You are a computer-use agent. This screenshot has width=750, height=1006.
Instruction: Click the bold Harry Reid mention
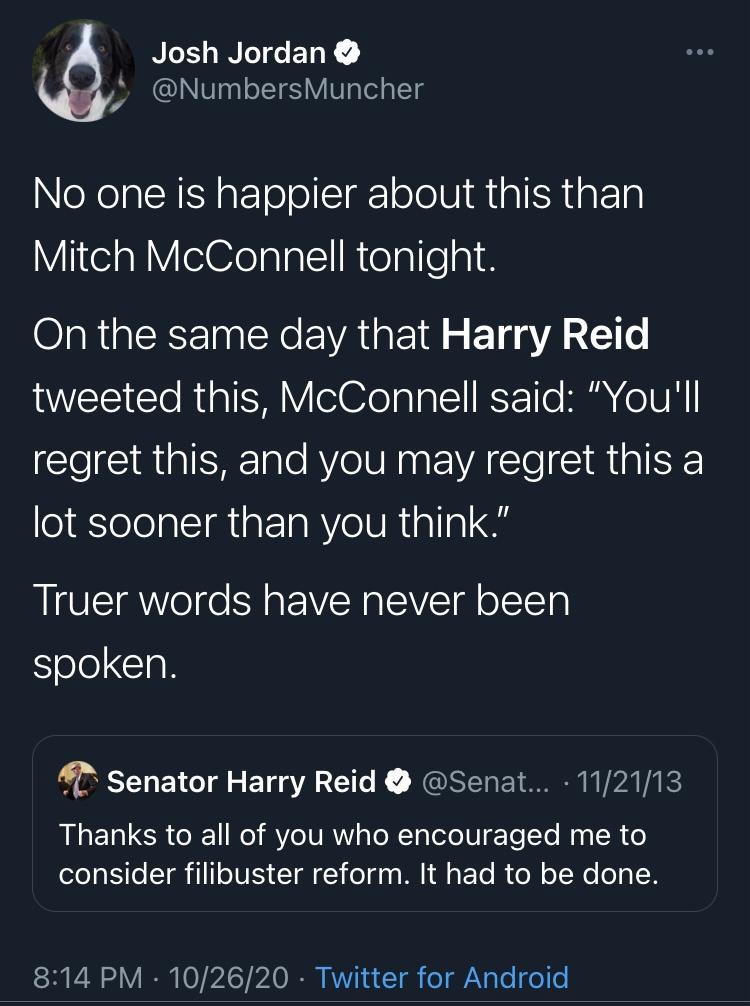(545, 335)
